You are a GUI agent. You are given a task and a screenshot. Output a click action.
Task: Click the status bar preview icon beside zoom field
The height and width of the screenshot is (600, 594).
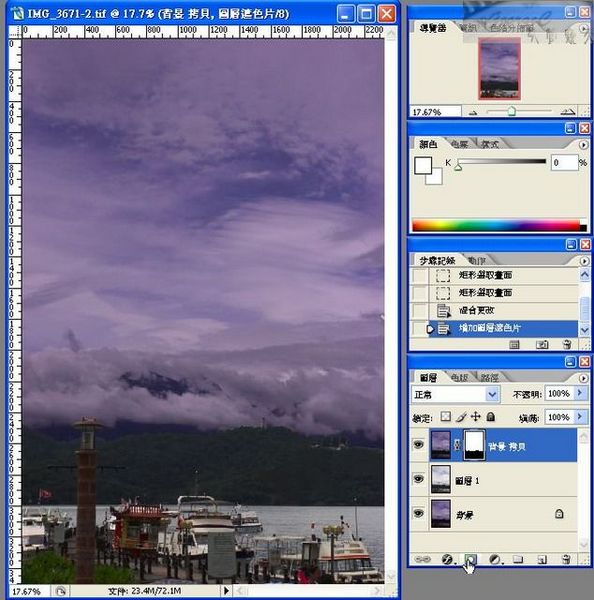(60, 591)
